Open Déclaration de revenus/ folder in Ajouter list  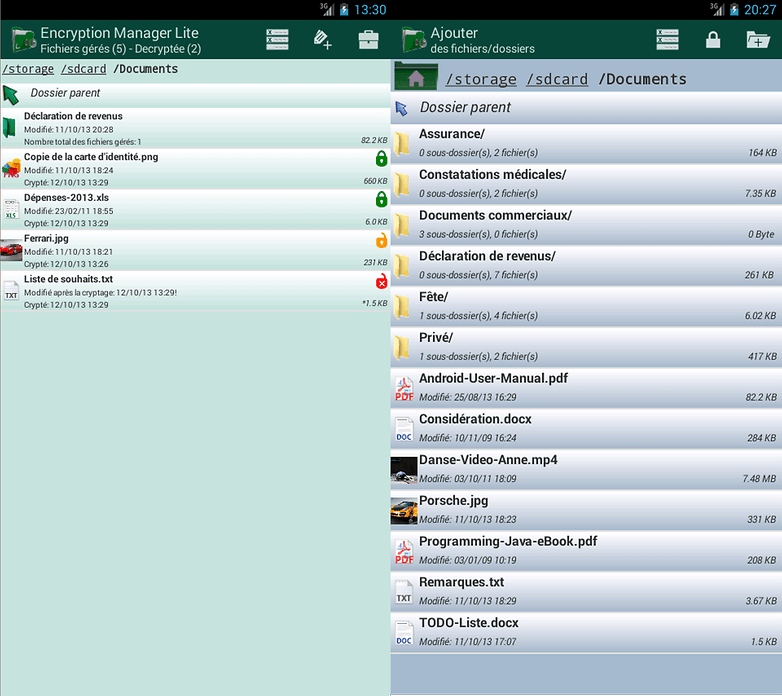(x=586, y=266)
